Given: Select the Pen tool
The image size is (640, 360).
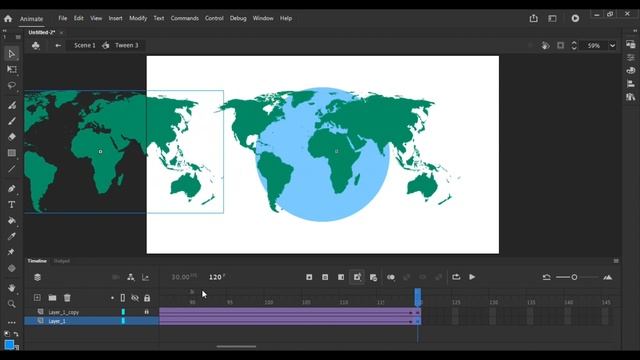Looking at the screenshot, I should (11, 189).
